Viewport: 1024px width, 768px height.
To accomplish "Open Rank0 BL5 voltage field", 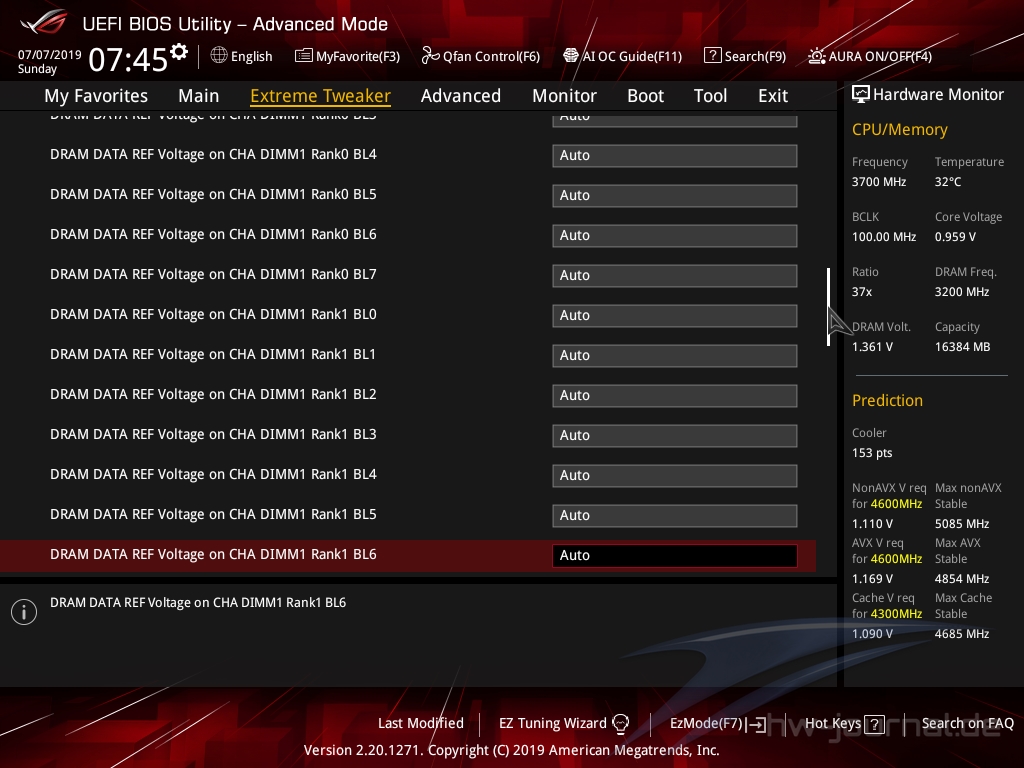I will click(675, 195).
